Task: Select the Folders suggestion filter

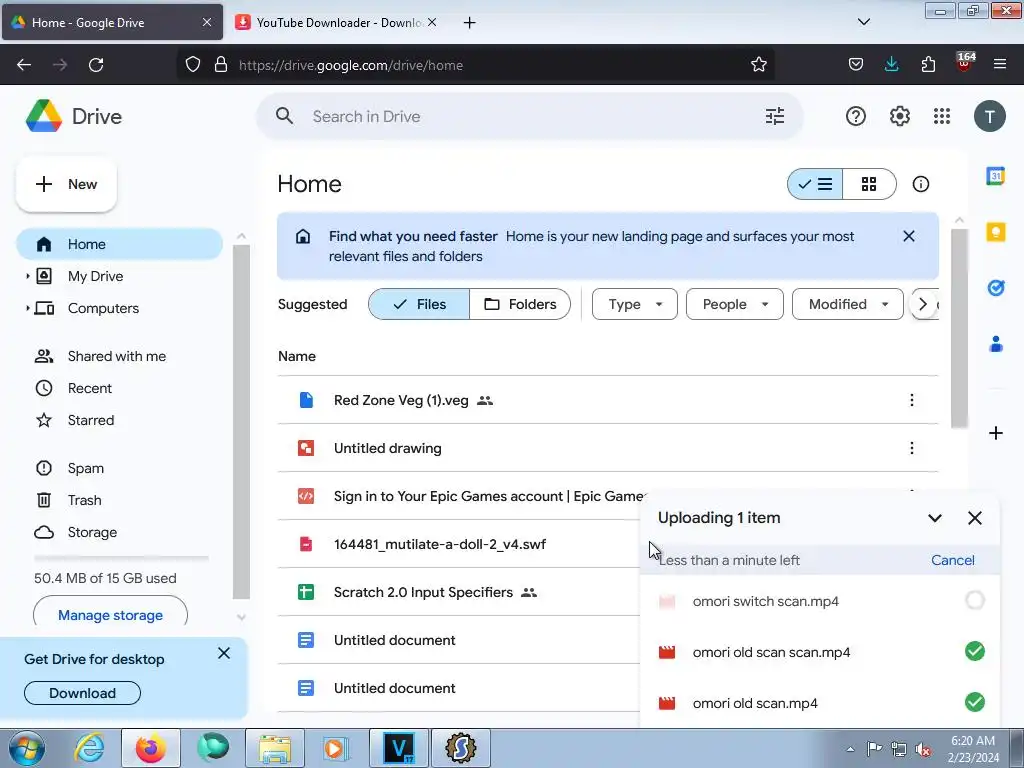Action: 520,304
